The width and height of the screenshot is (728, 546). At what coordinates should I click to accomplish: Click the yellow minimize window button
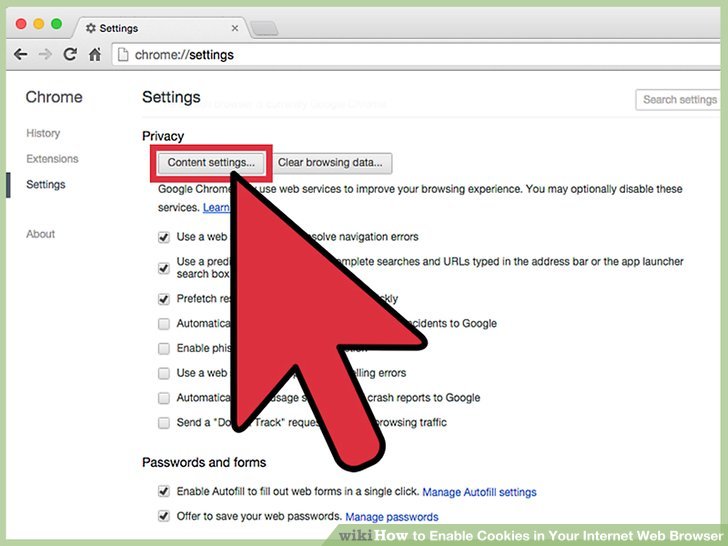[39, 24]
